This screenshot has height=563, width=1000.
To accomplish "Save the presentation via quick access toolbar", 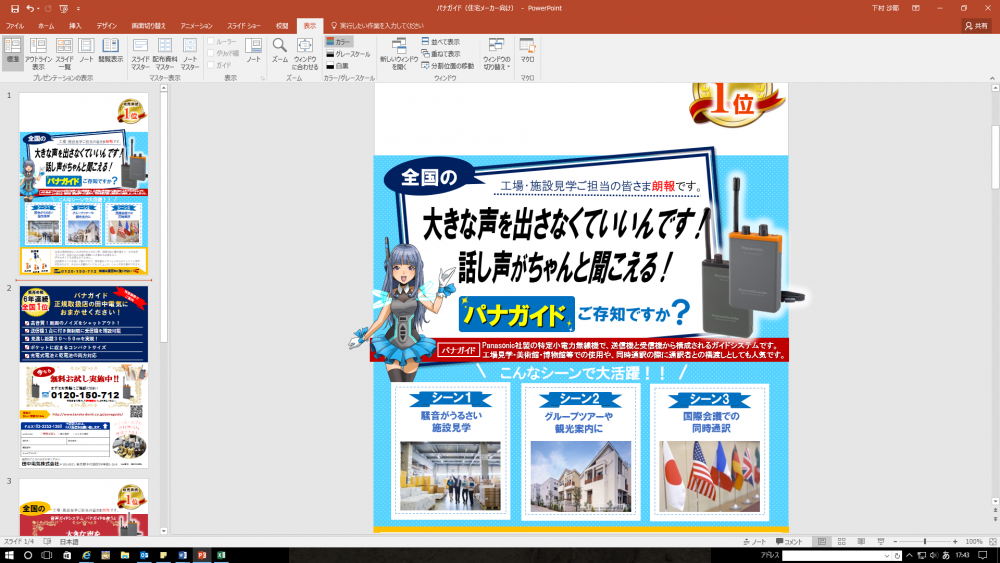I will pos(14,8).
